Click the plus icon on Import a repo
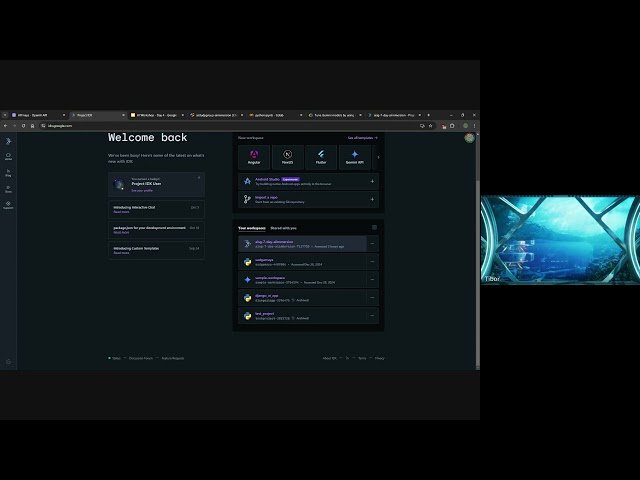Image resolution: width=640 pixels, height=480 pixels. 372,199
